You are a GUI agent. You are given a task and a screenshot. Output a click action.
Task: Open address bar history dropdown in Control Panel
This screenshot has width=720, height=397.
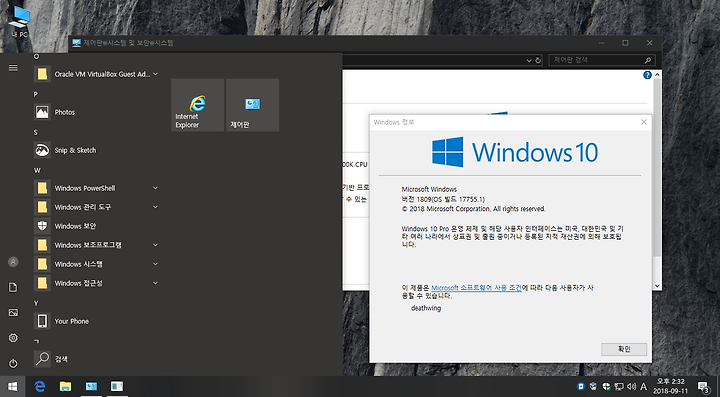(529, 60)
